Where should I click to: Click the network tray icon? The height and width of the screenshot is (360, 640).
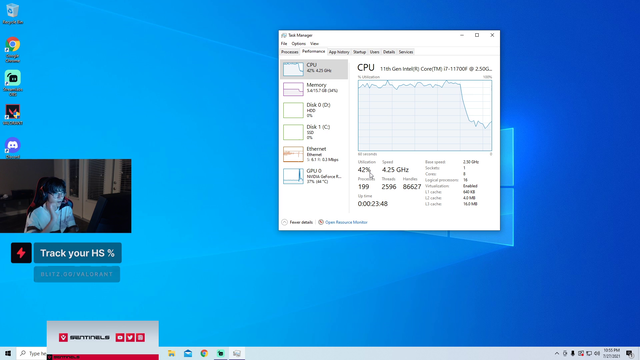589,353
